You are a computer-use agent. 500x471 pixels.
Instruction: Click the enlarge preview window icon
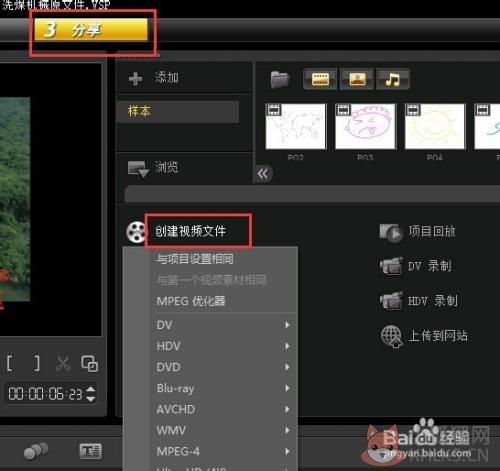point(90,363)
